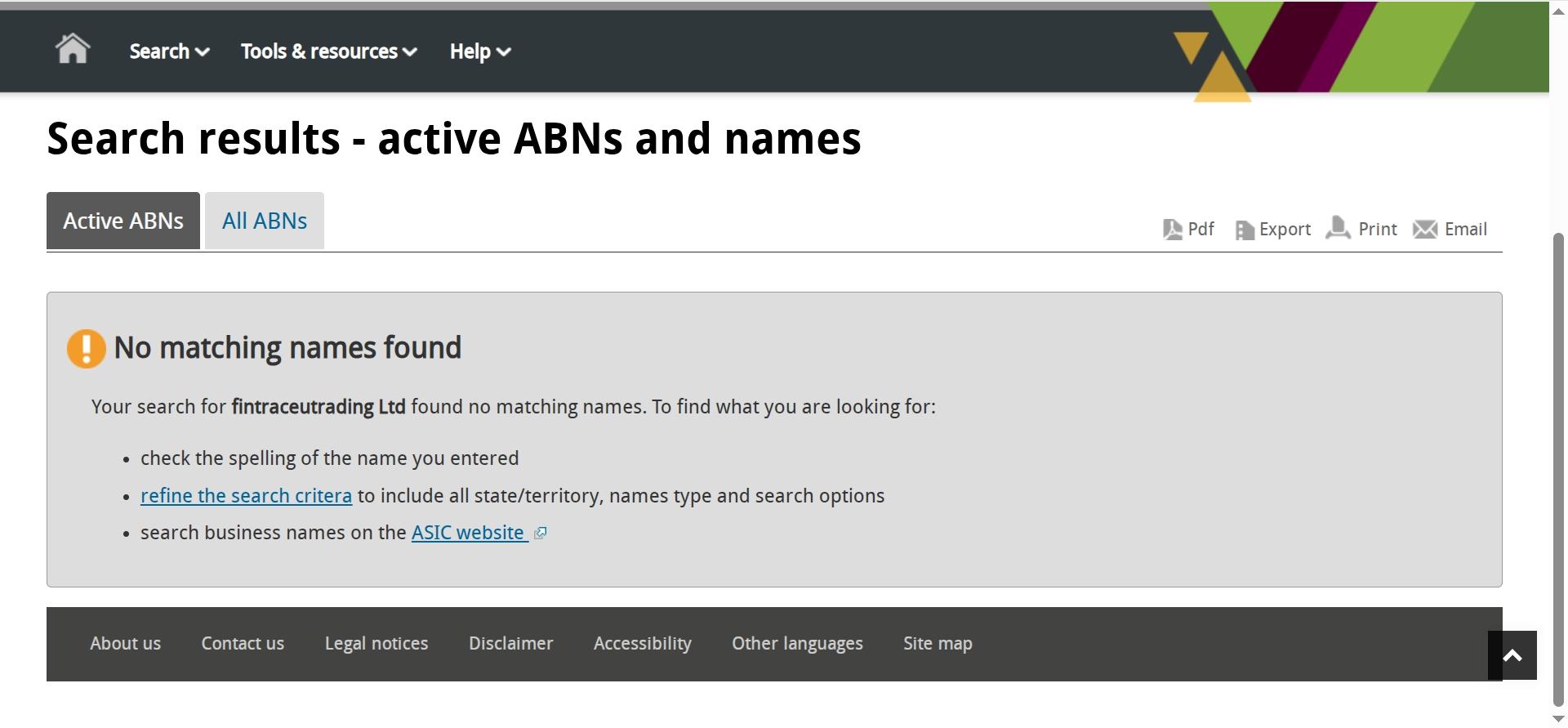Open the Search dropdown menu

(x=169, y=51)
